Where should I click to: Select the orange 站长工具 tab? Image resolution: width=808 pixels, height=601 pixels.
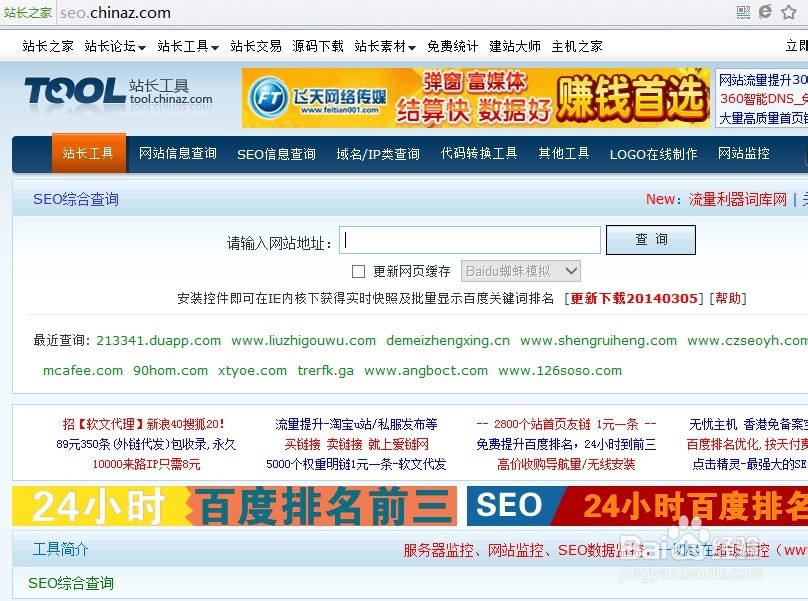pyautogui.click(x=89, y=153)
